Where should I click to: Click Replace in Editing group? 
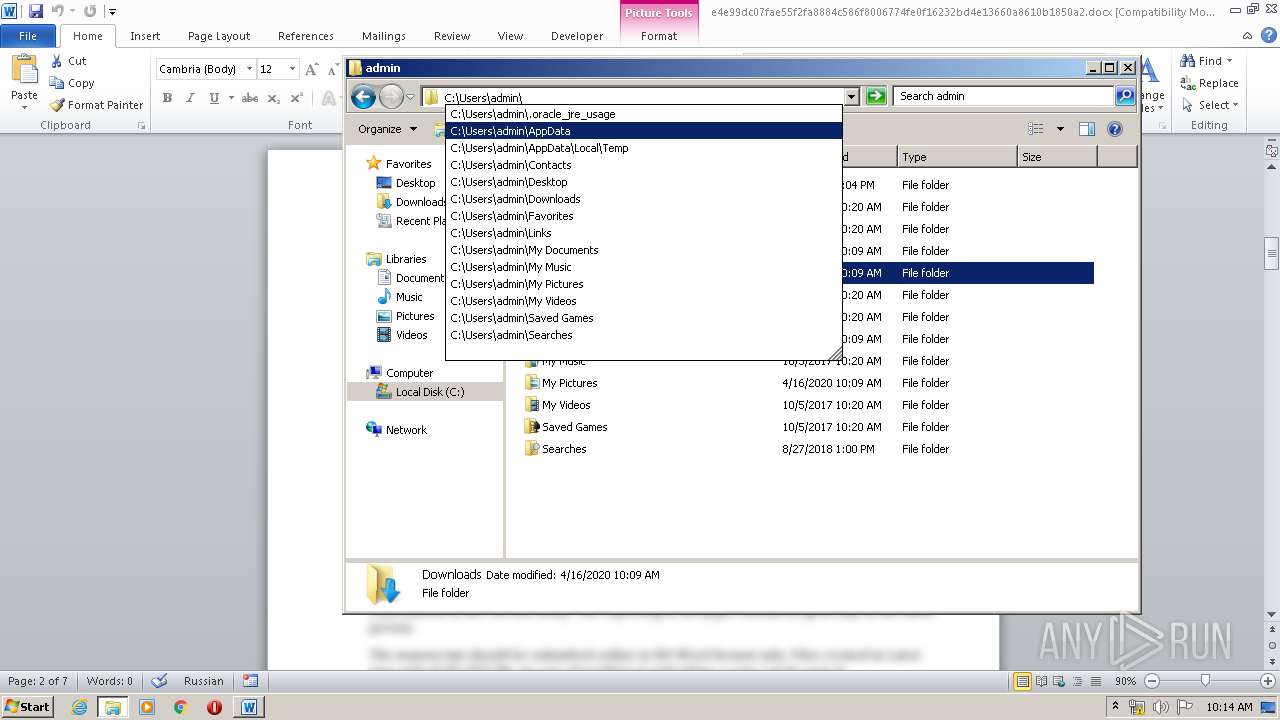tap(1210, 83)
